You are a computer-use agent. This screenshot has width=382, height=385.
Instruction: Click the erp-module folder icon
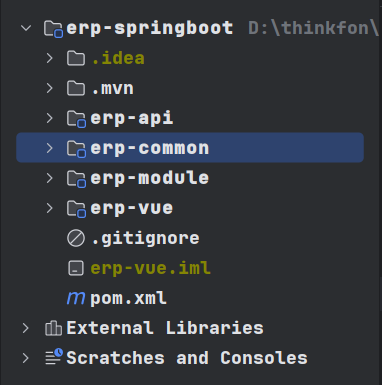click(76, 179)
